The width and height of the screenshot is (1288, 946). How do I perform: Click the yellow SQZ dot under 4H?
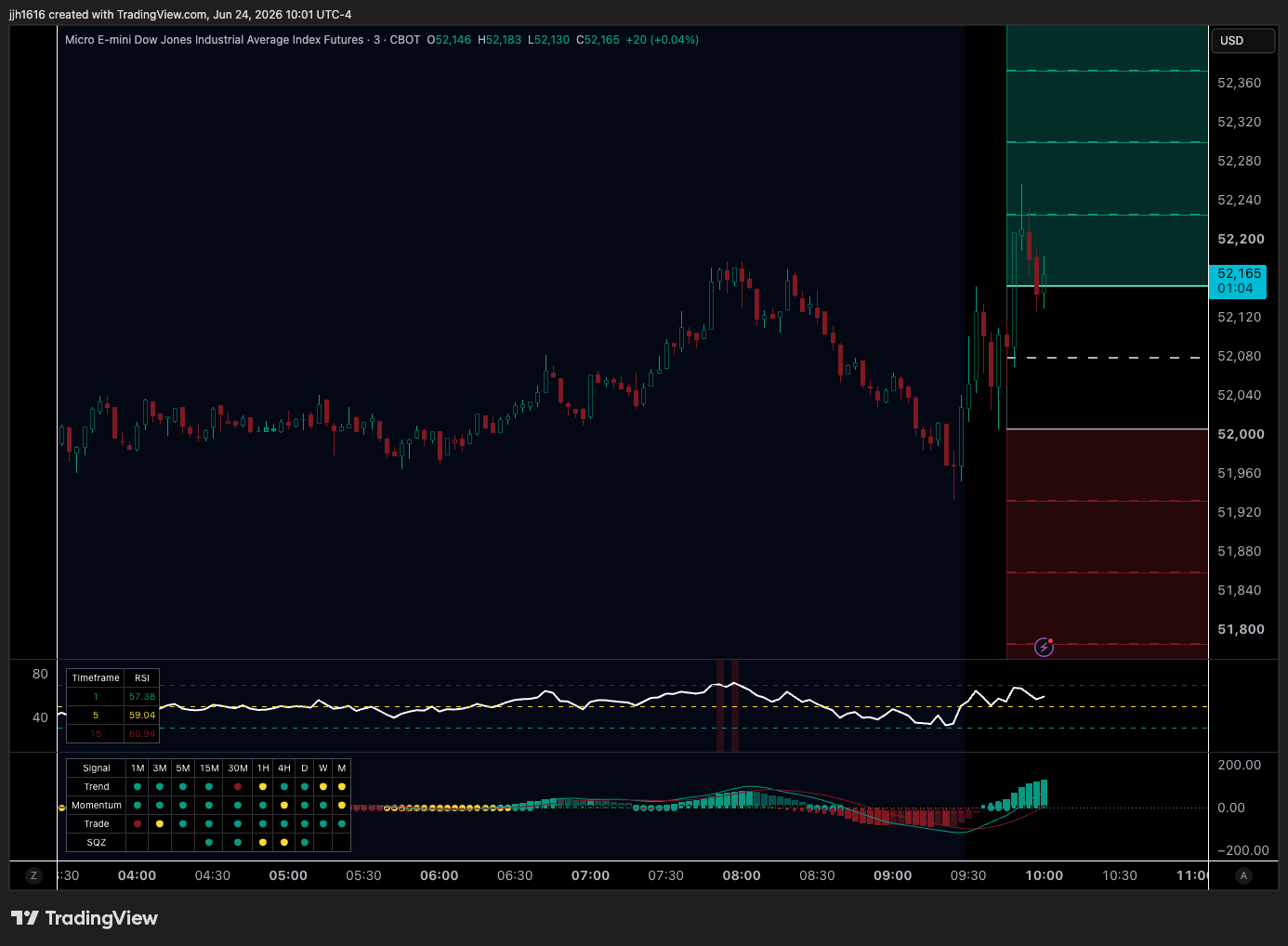(x=284, y=843)
